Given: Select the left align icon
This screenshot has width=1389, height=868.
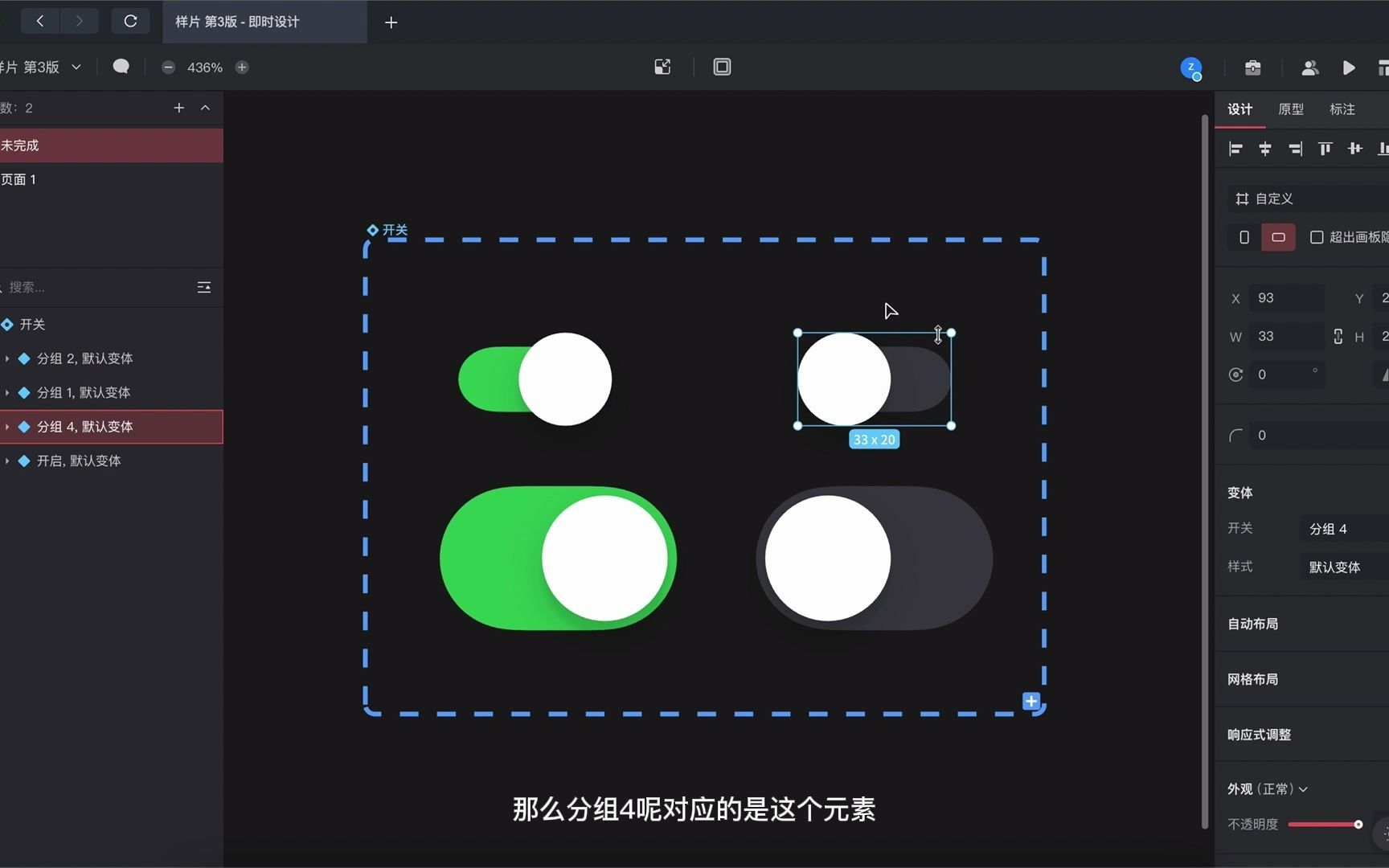Looking at the screenshot, I should (x=1235, y=149).
